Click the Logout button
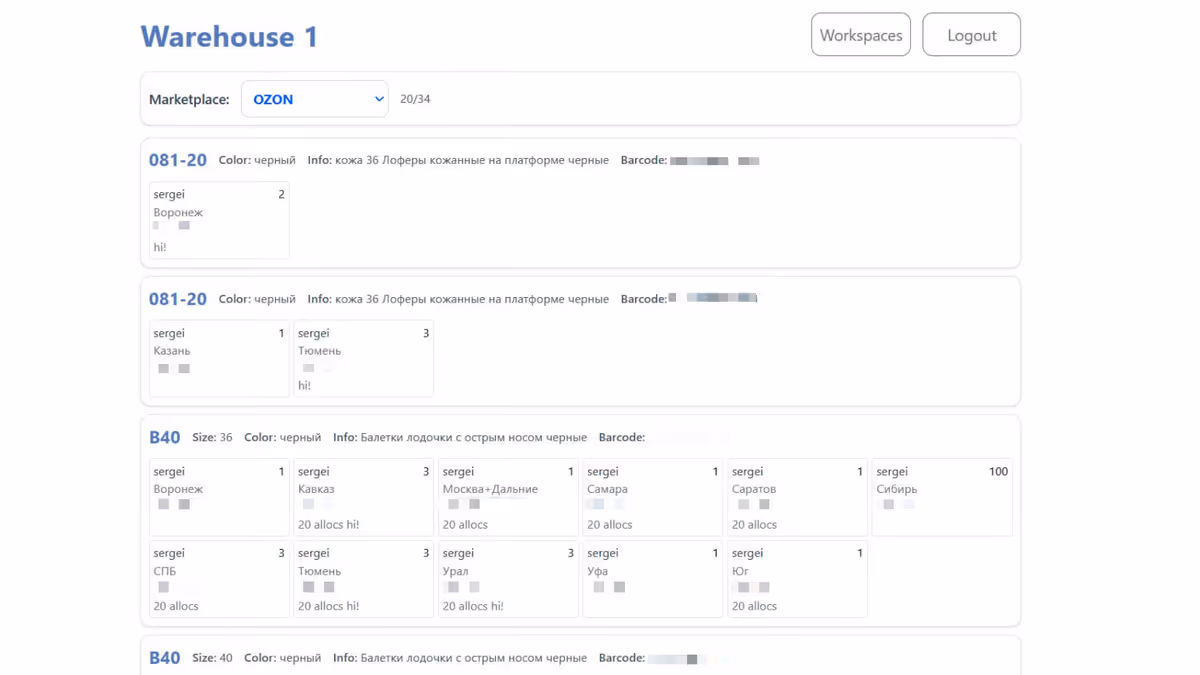The height and width of the screenshot is (675, 1200). coord(971,34)
